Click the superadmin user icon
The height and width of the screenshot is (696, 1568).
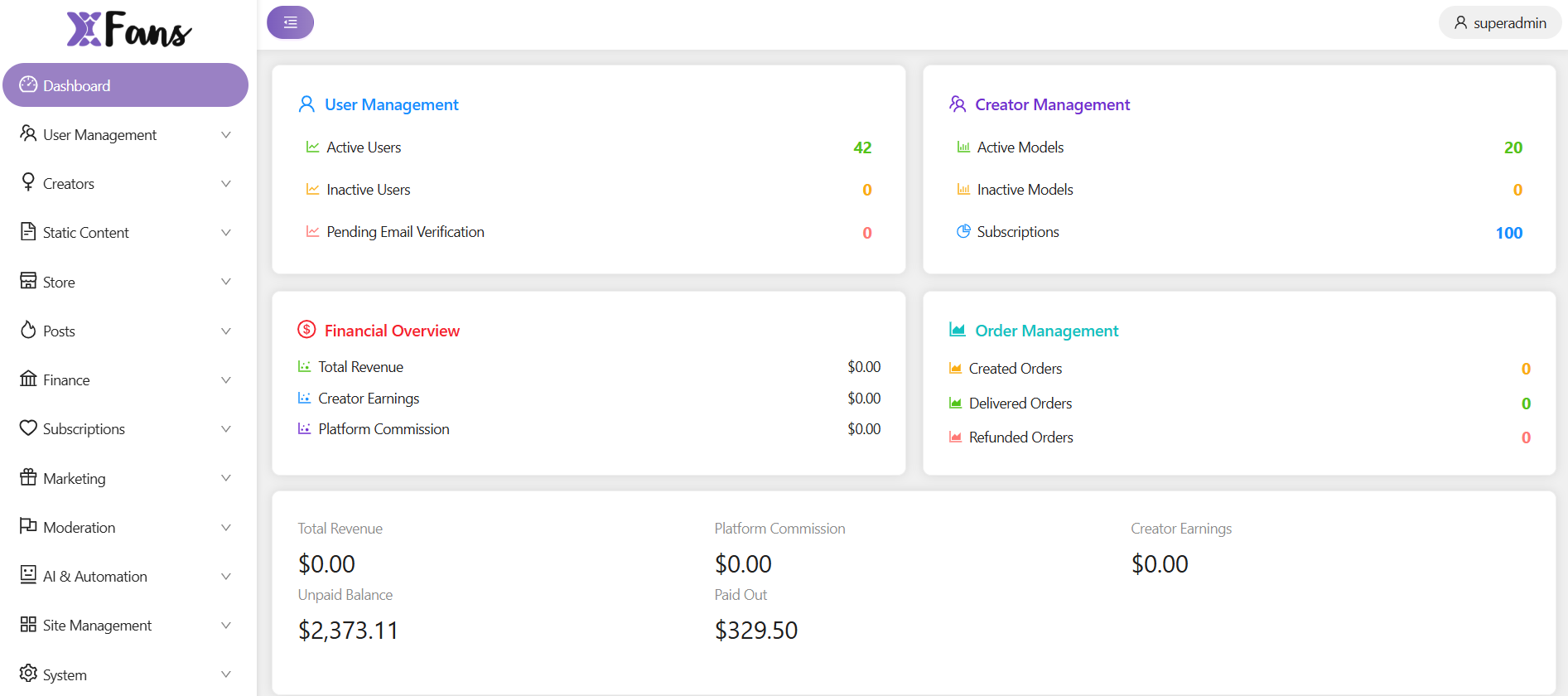click(1460, 22)
